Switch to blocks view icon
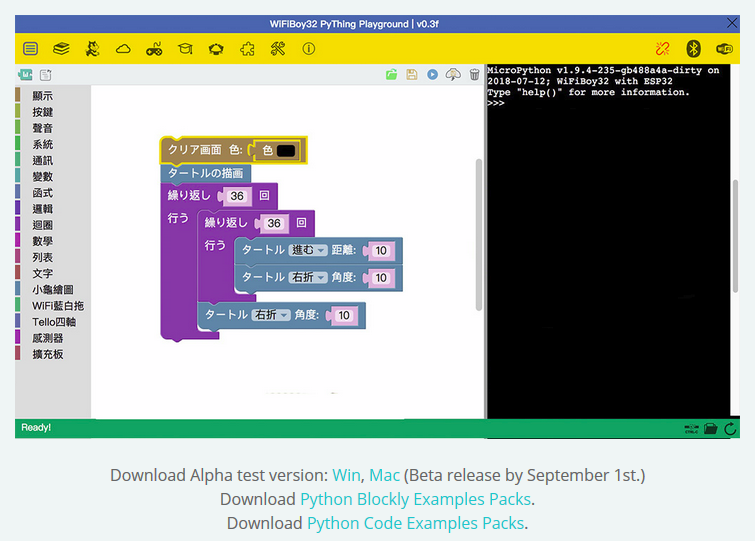This screenshot has height=541, width=755. (25, 75)
